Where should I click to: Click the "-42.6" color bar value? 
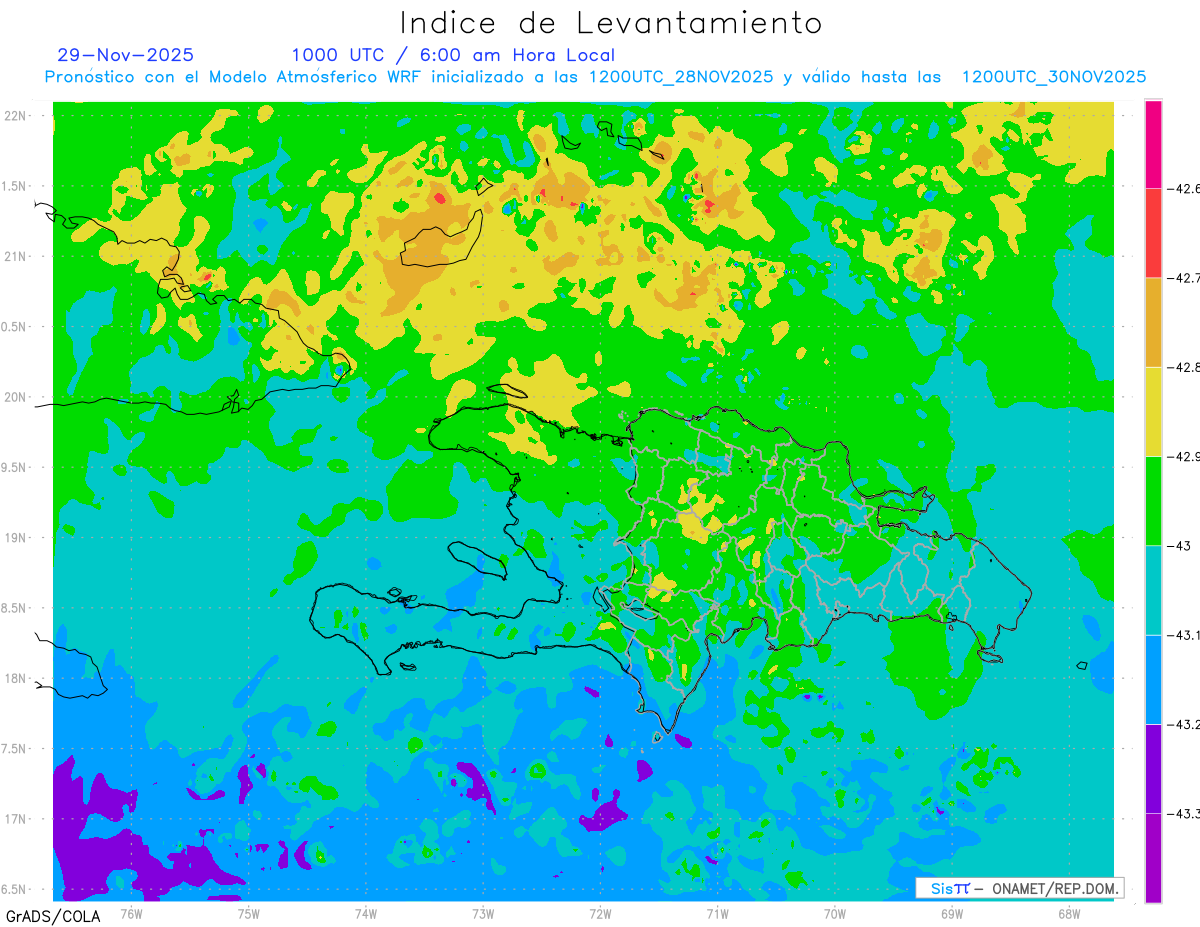pos(1183,188)
